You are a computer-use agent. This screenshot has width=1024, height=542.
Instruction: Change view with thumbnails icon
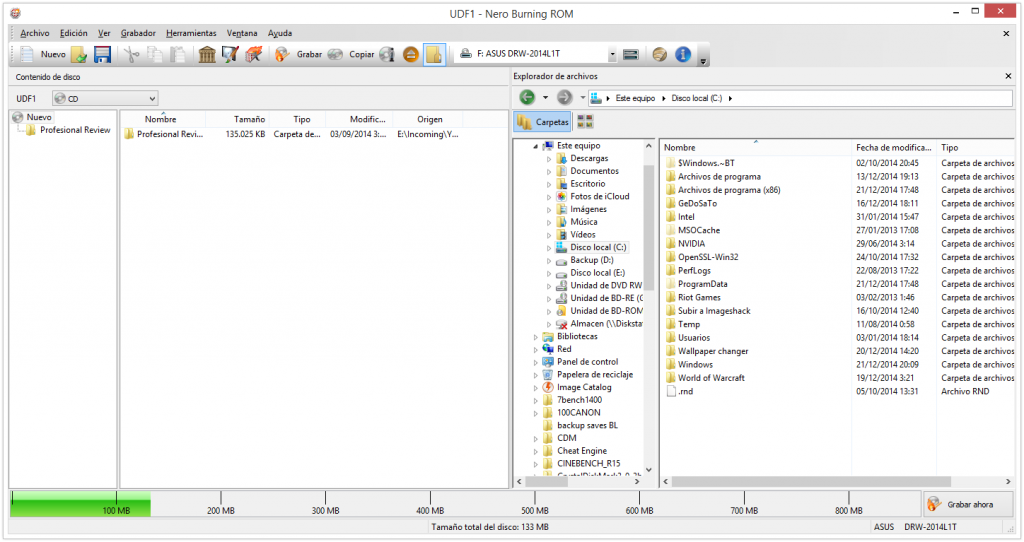[x=585, y=122]
